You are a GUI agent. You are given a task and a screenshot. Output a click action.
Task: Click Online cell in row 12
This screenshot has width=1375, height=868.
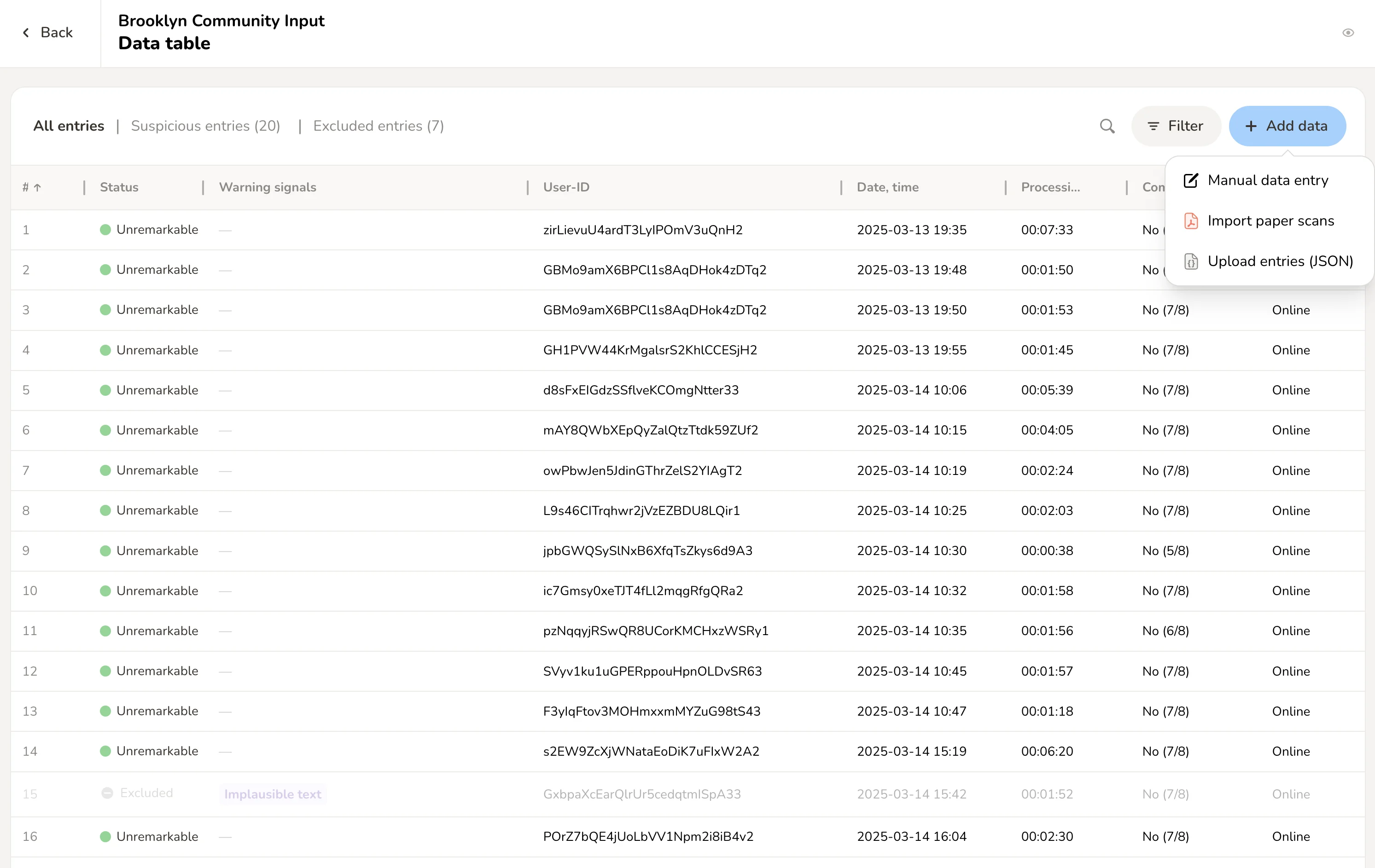(1290, 671)
